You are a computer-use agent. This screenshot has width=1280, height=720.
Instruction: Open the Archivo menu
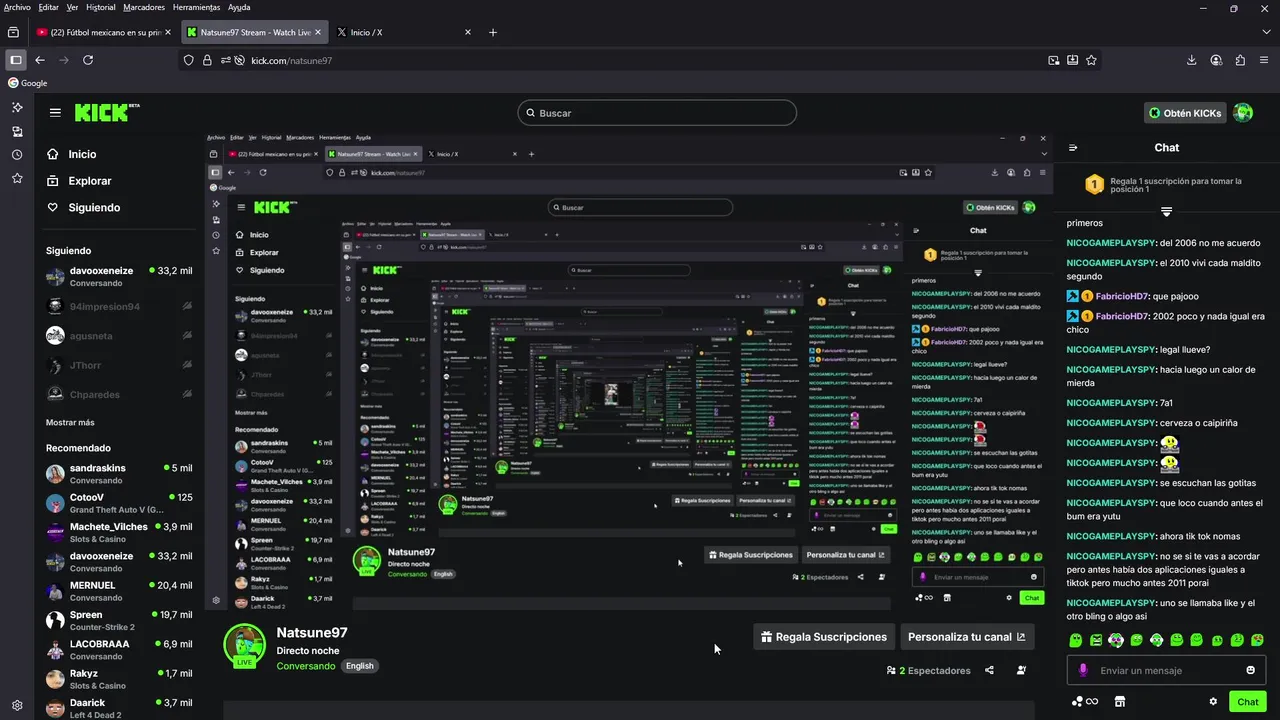[x=17, y=7]
